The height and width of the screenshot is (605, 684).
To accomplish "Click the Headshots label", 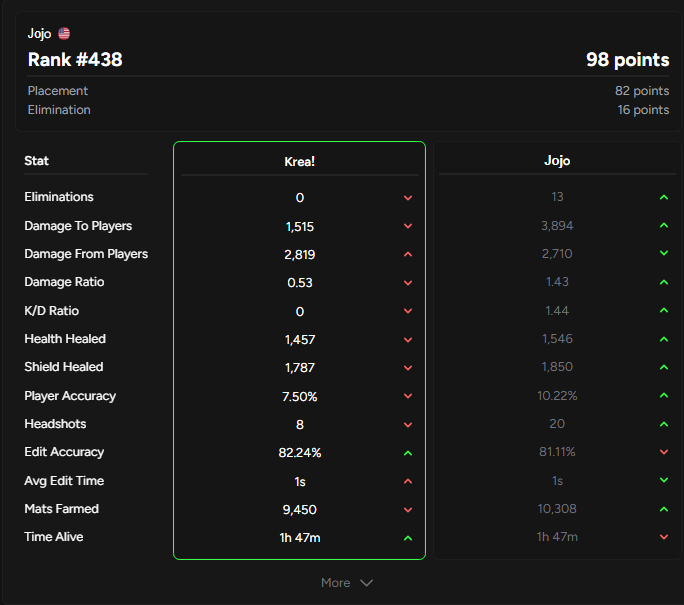I will click(x=55, y=424).
